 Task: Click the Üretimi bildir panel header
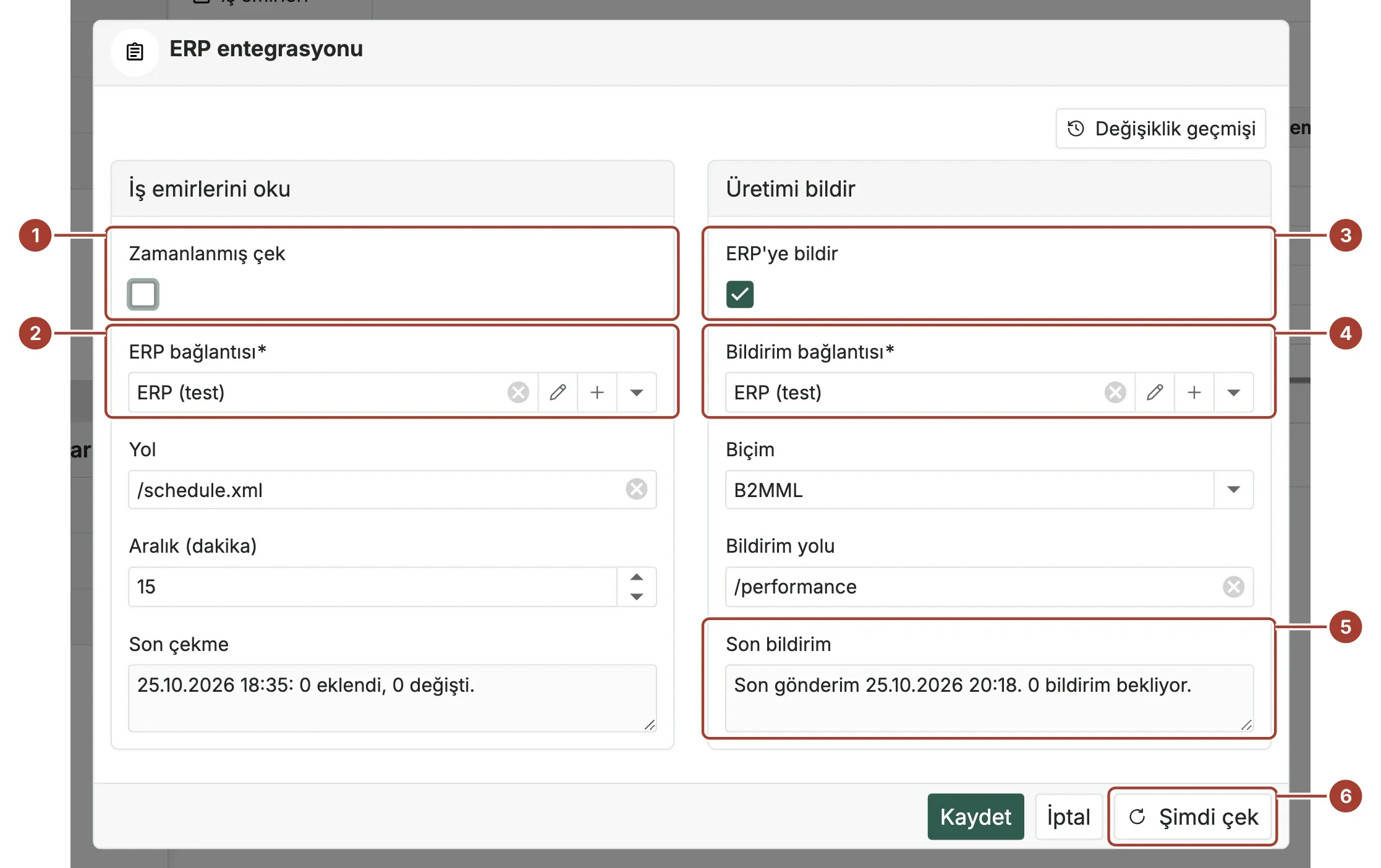tap(989, 189)
